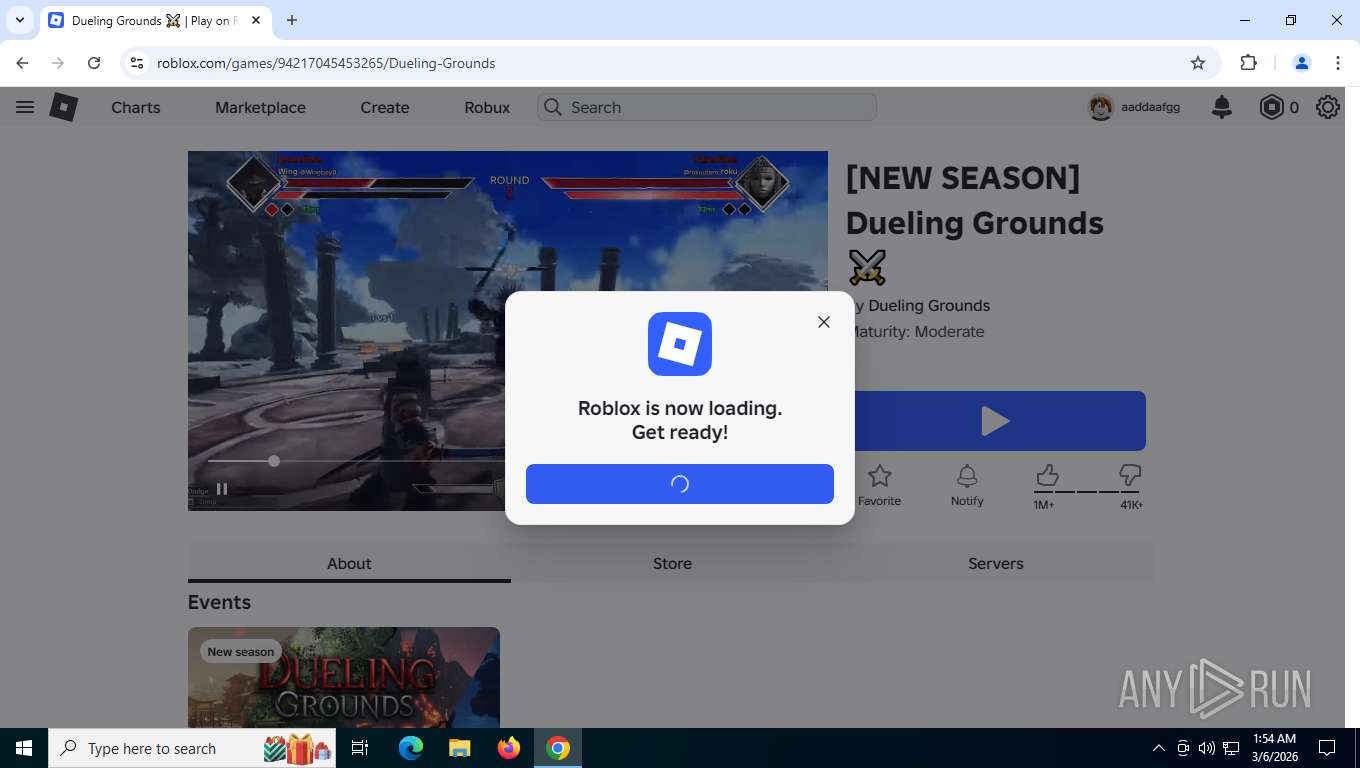Open the Robux balance icon

click(x=1271, y=107)
